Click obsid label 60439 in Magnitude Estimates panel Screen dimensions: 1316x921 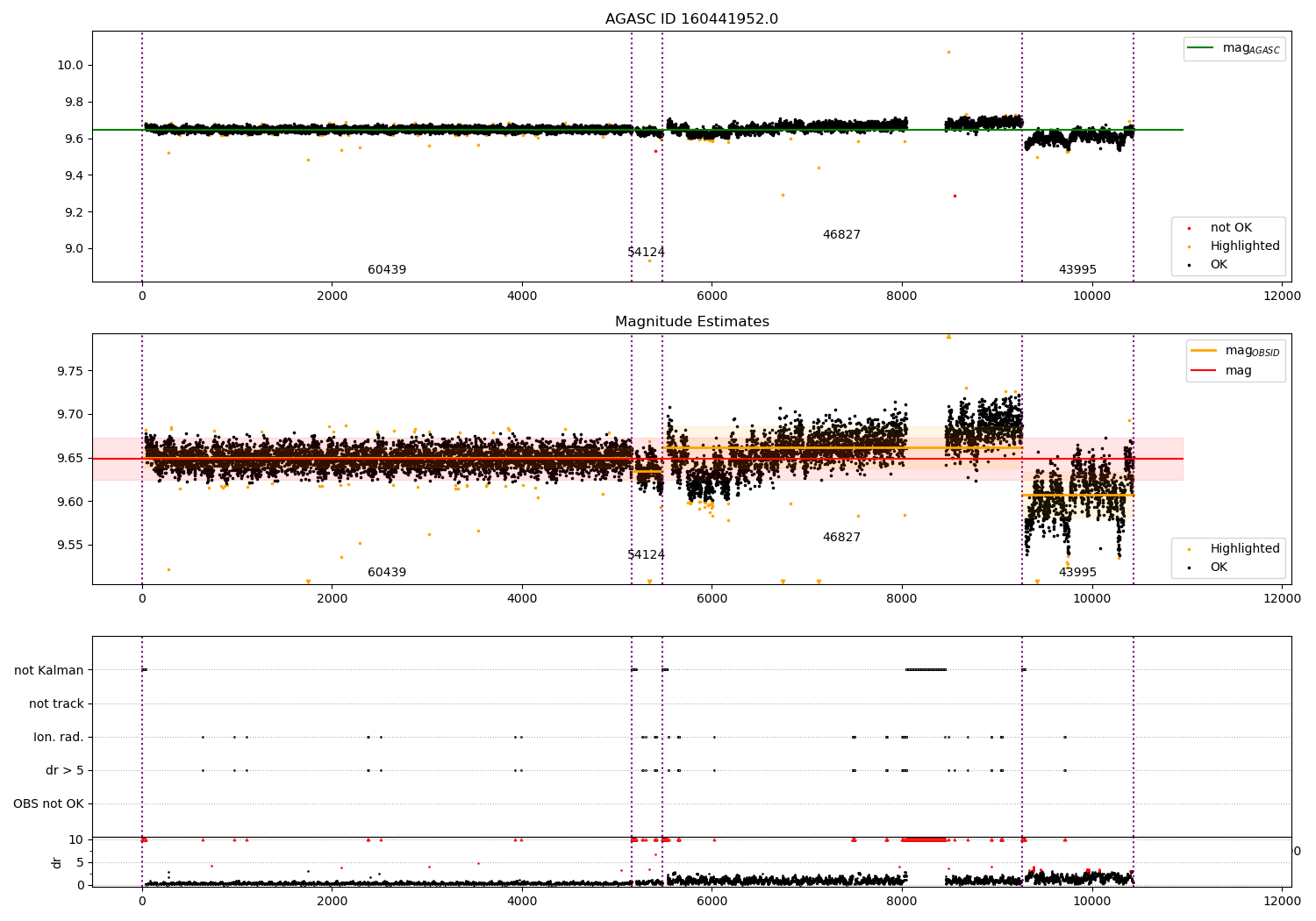[387, 573]
